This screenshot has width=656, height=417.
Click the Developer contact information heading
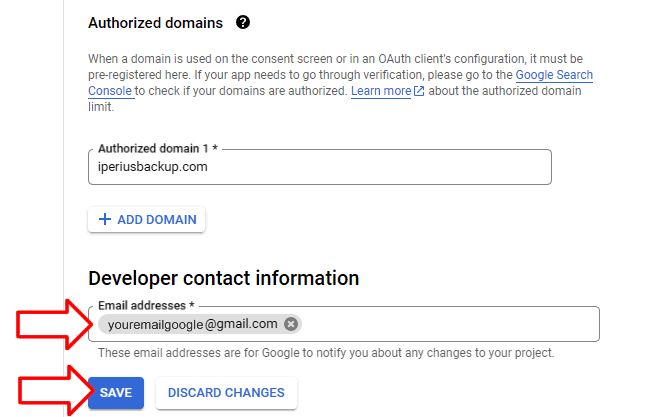[x=223, y=278]
